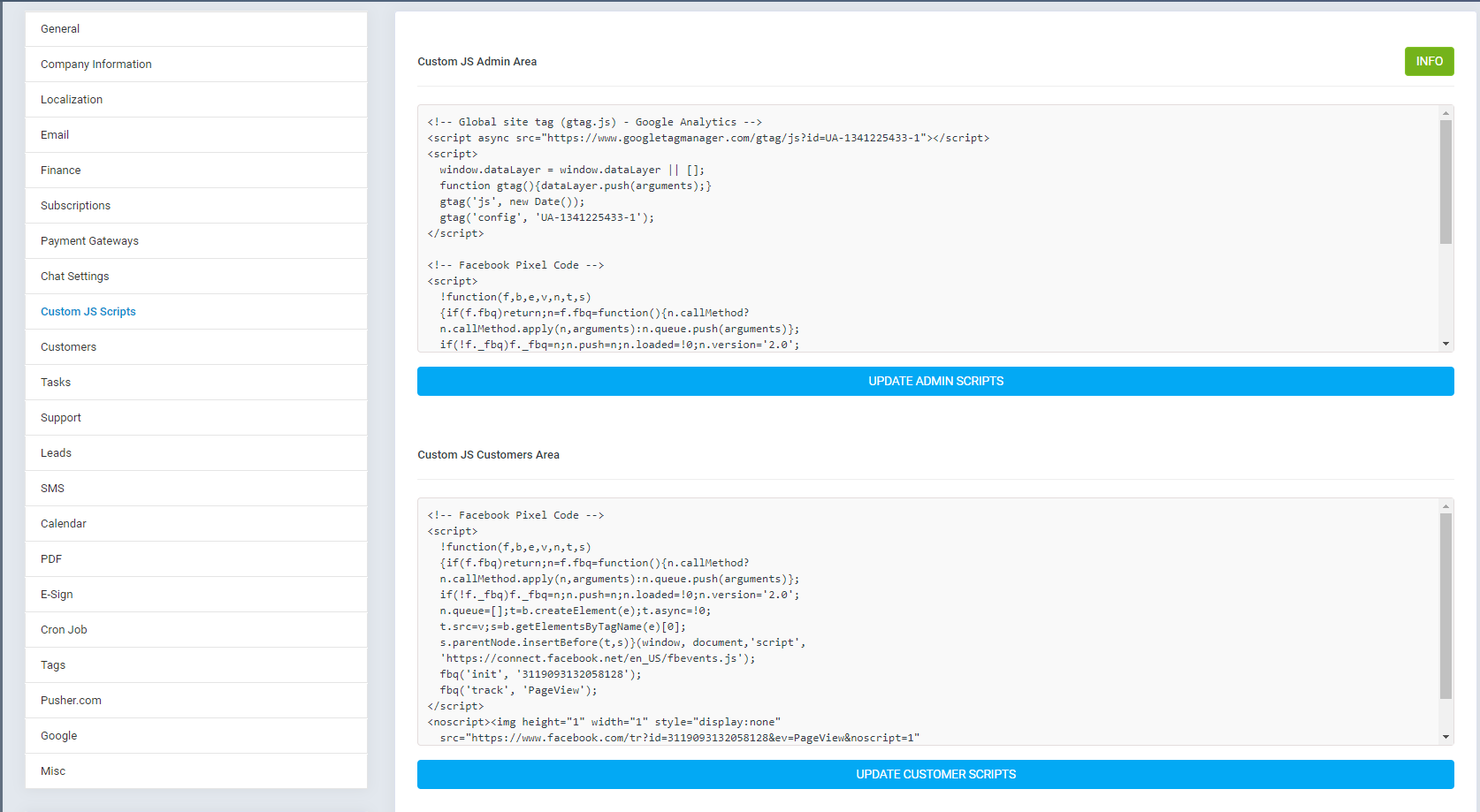Go to Misc settings
This screenshot has width=1480, height=812.
(195, 771)
